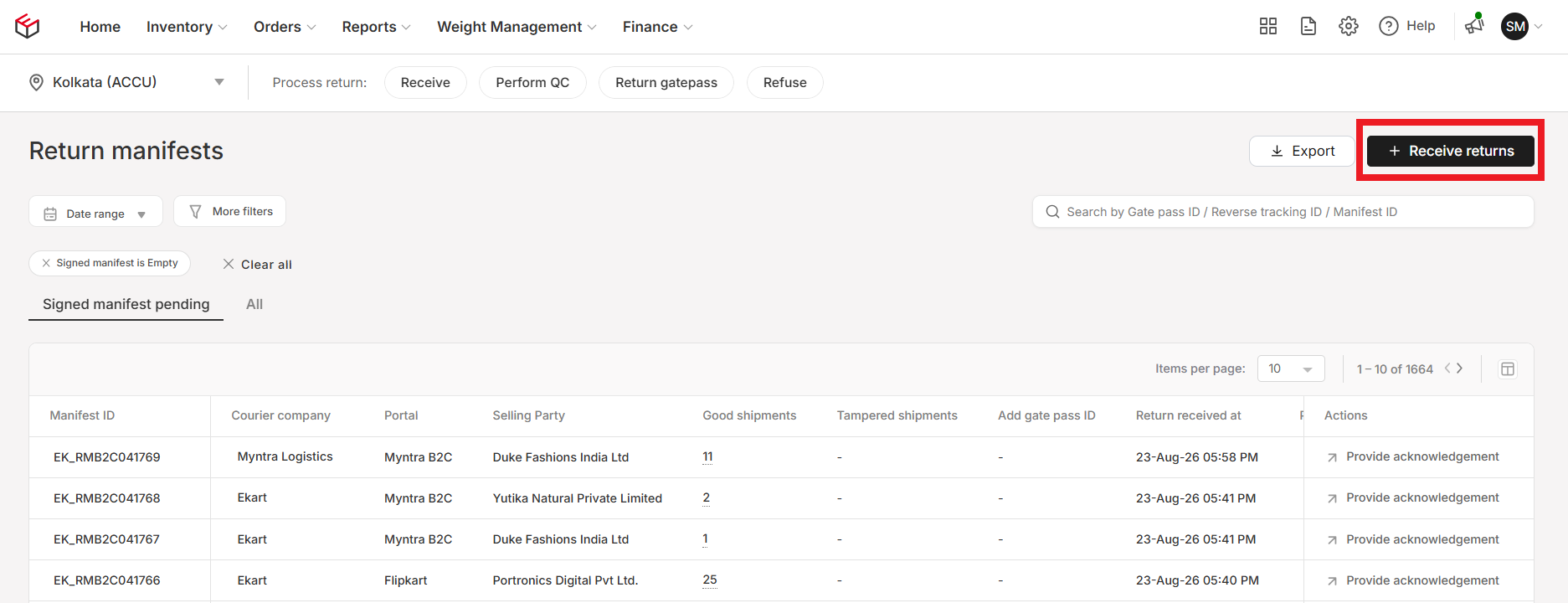This screenshot has width=1568, height=603.
Task: Open the apps grid icon
Action: pos(1268,27)
